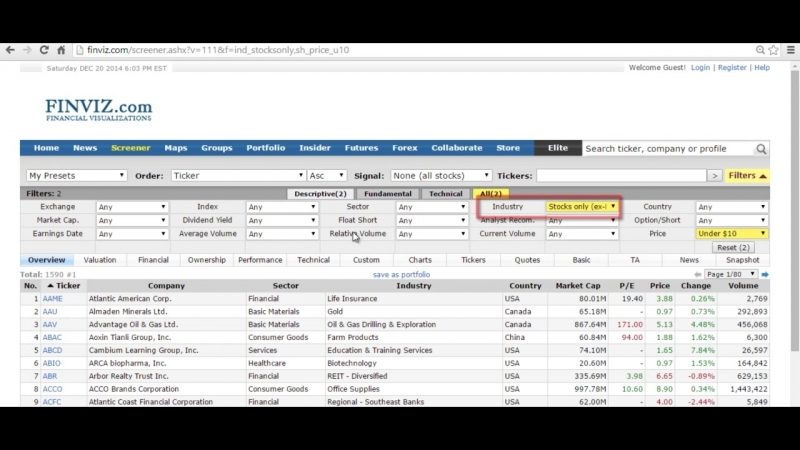Switch to the Performance view tab
Viewport: 800px width, 450px height.
260,260
